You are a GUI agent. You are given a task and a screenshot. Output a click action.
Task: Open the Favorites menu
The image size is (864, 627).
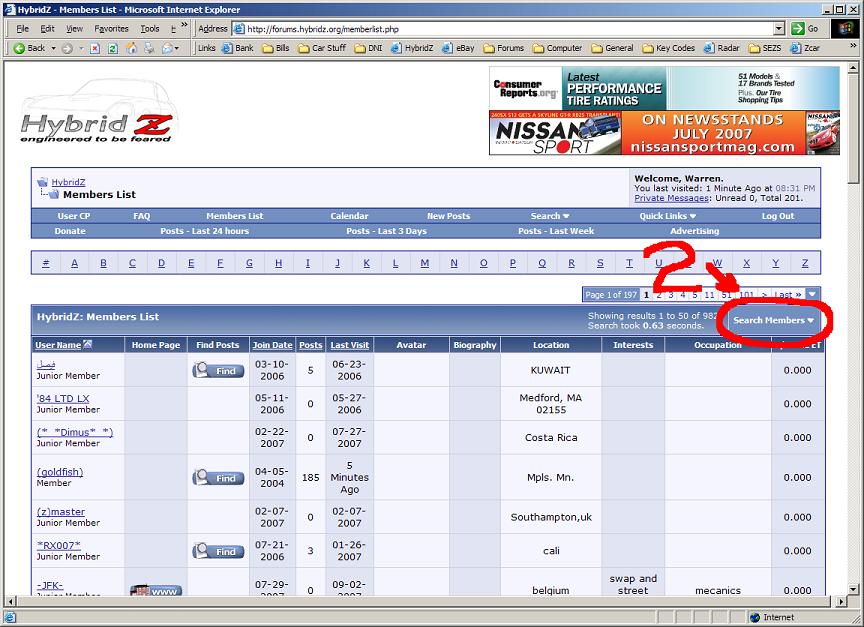111,29
